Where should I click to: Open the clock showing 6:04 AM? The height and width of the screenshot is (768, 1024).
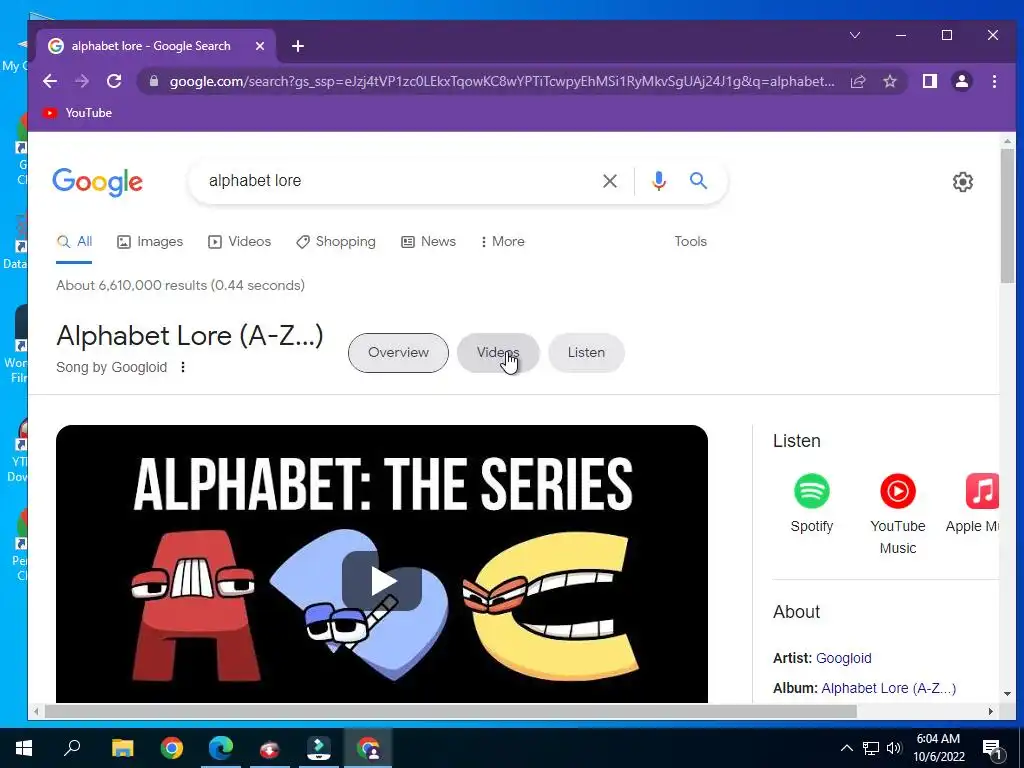pos(938,748)
